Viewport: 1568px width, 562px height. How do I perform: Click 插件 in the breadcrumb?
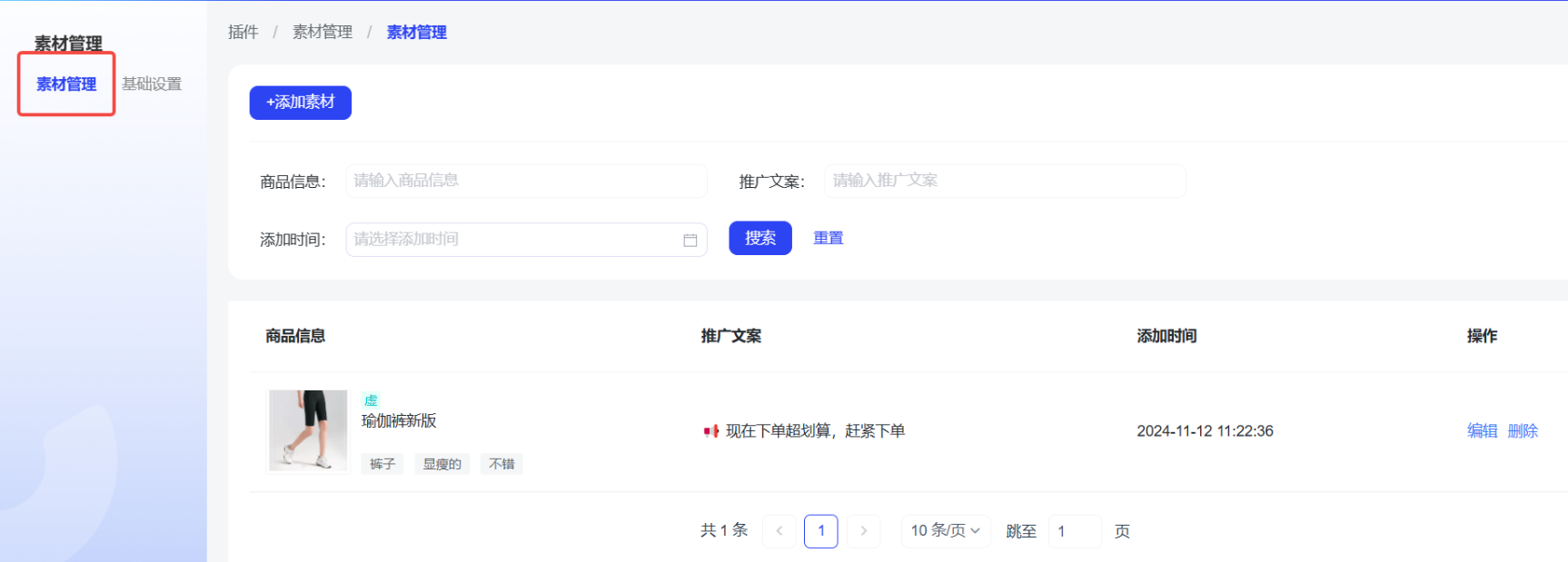243,33
